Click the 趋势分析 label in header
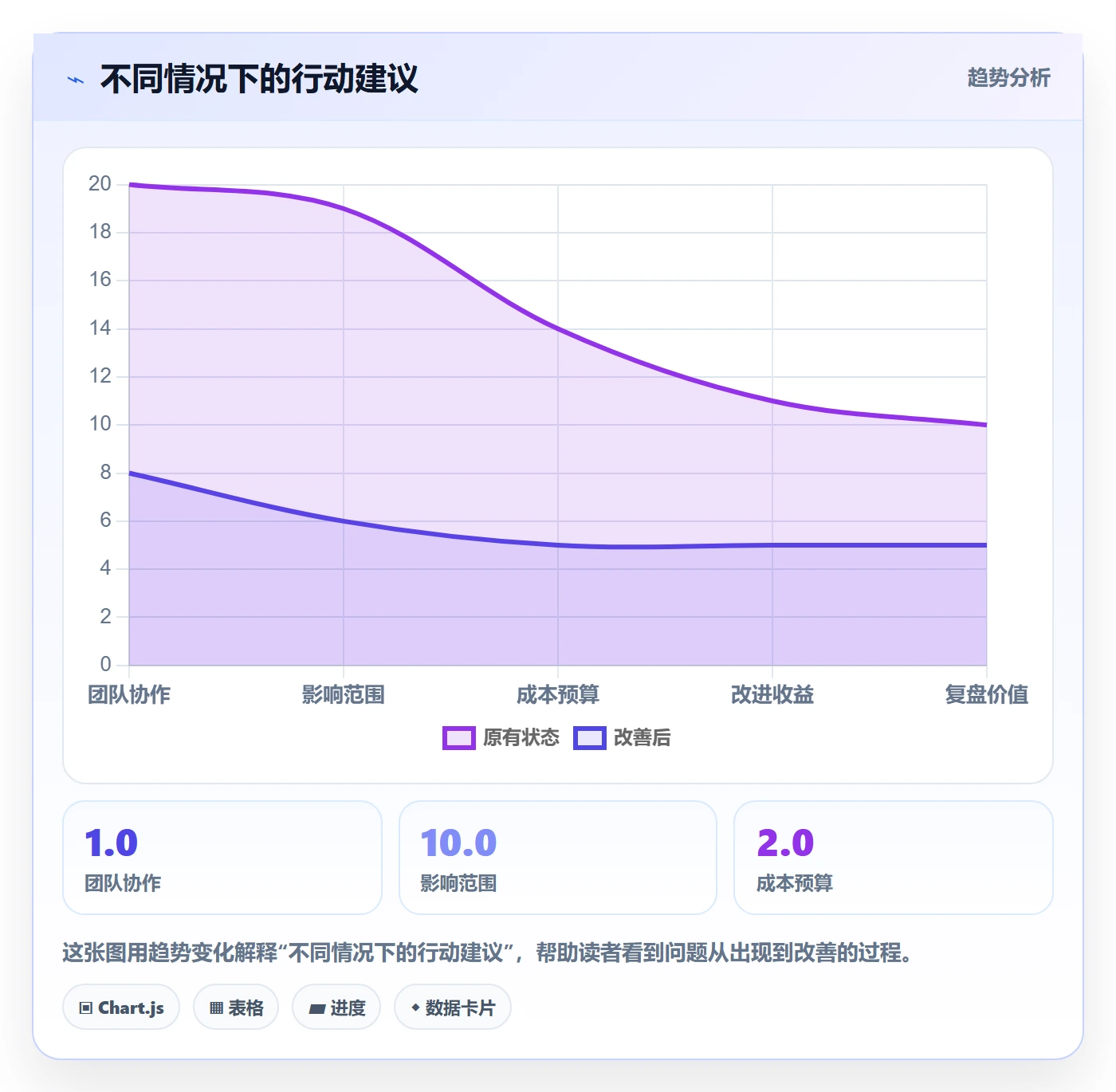Viewport: 1116px width, 1092px height. click(x=1008, y=78)
